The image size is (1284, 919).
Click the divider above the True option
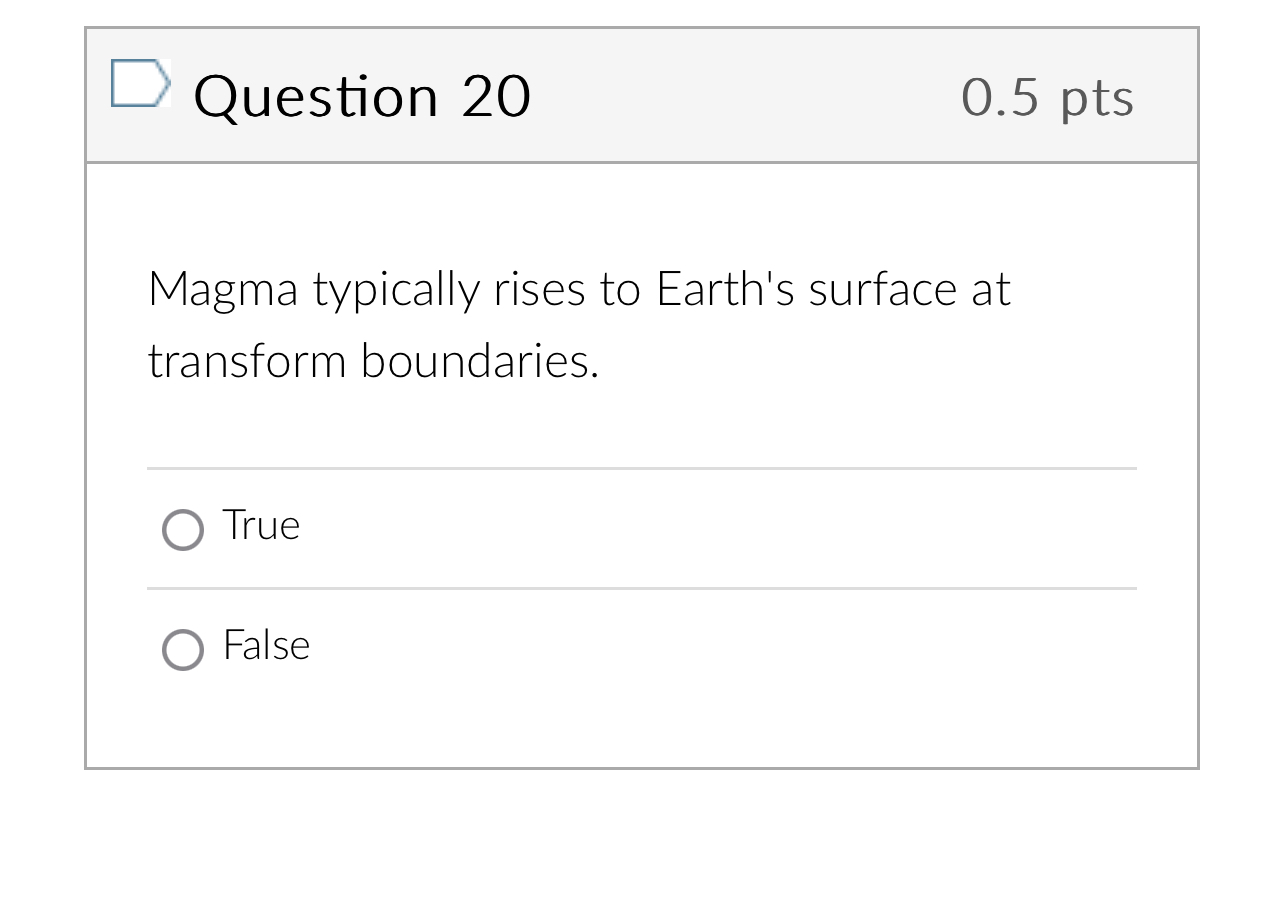[642, 467]
